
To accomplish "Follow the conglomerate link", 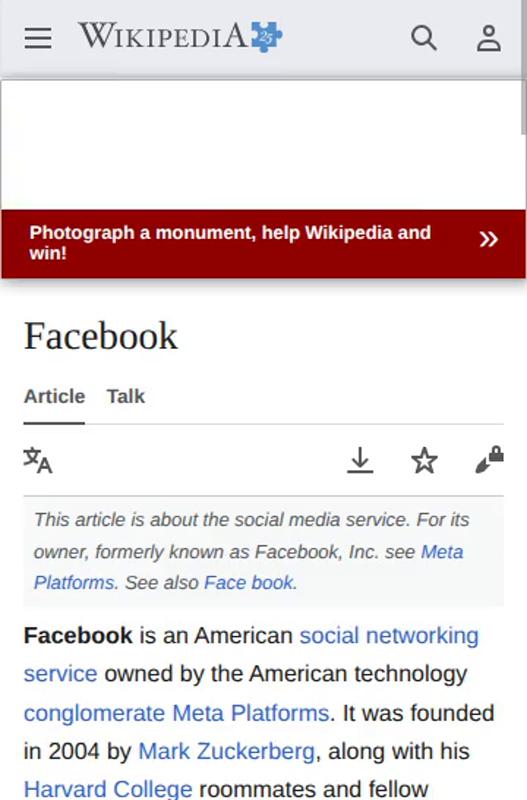I will click(94, 713).
